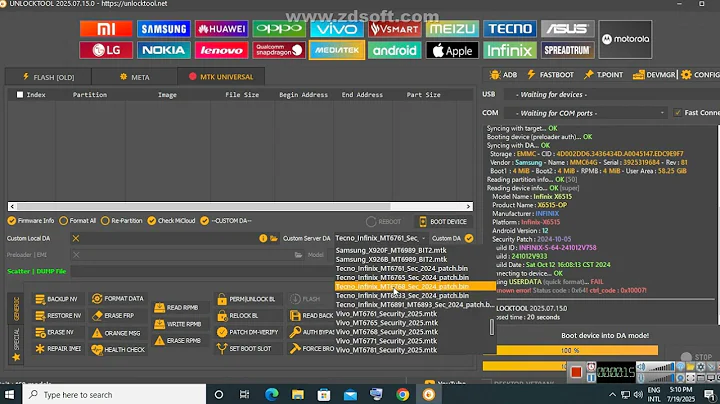This screenshot has width=720, height=404.
Task: Click the Scatter | DUMP File field
Action: (202, 271)
